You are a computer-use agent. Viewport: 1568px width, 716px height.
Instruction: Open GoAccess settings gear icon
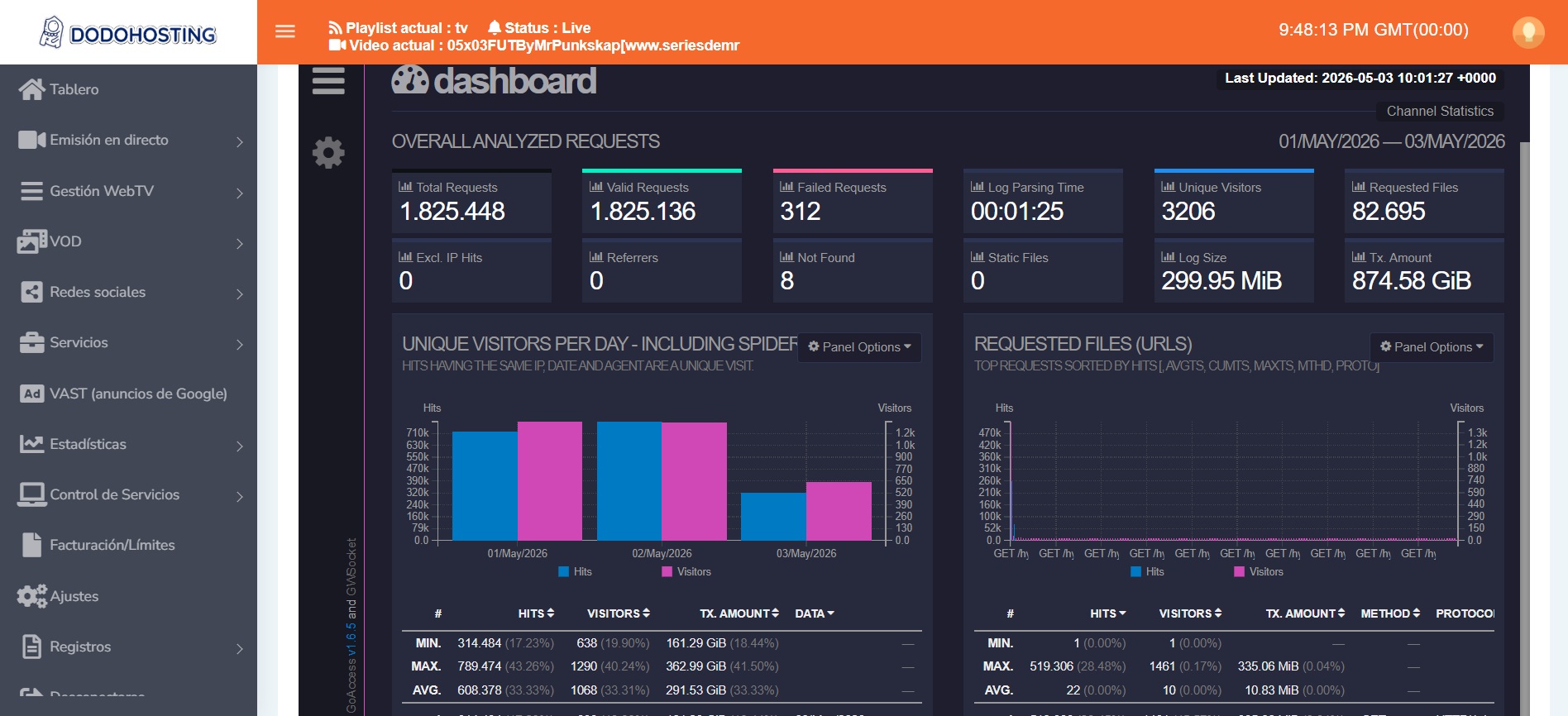click(328, 153)
